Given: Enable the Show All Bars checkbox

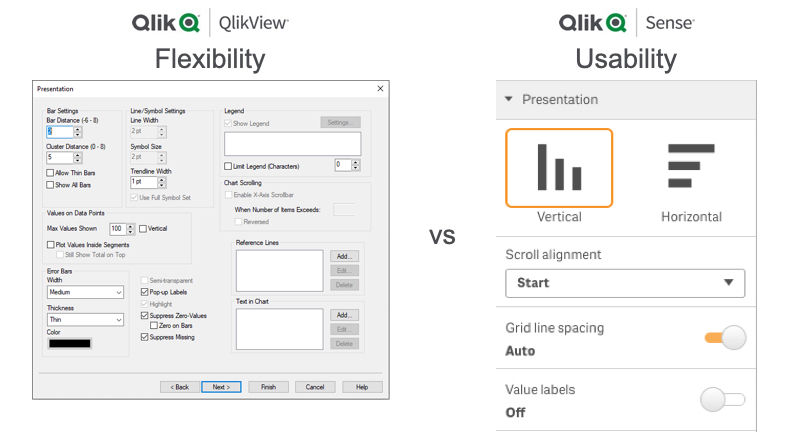Looking at the screenshot, I should click(x=50, y=185).
